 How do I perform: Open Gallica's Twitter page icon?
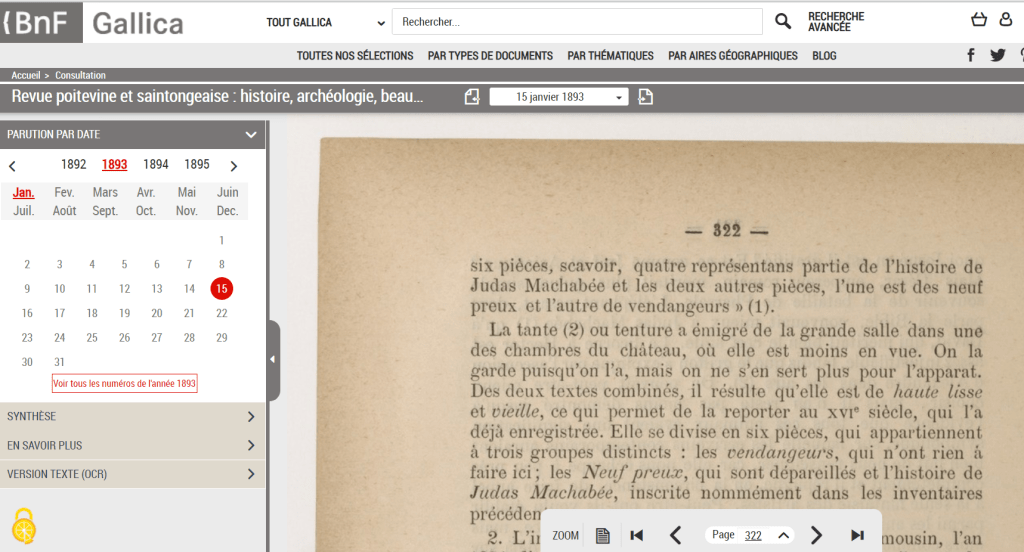pos(997,56)
